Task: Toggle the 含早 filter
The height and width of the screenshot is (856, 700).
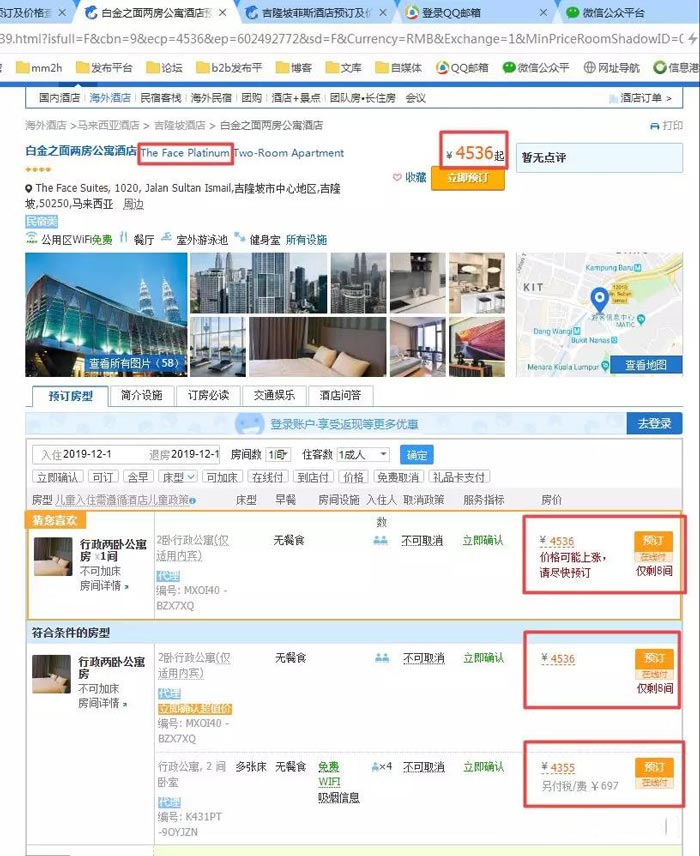Action: pyautogui.click(x=138, y=477)
